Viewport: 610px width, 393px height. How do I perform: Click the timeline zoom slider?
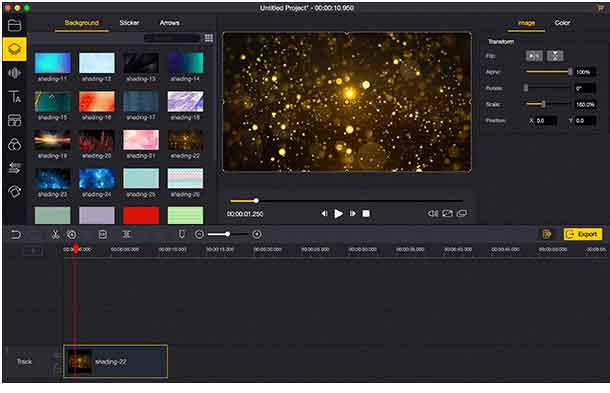(228, 234)
